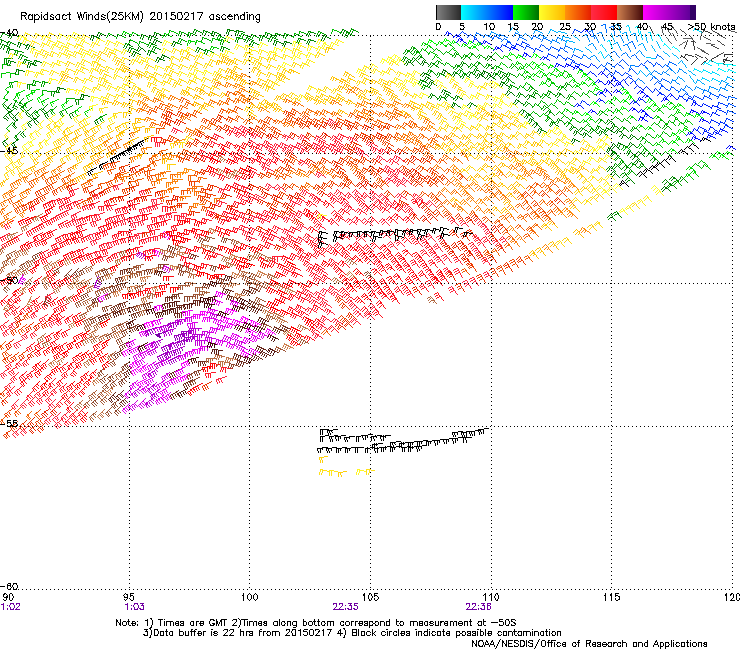Pick the brown 35-40 knots legend swatch

(x=630, y=12)
